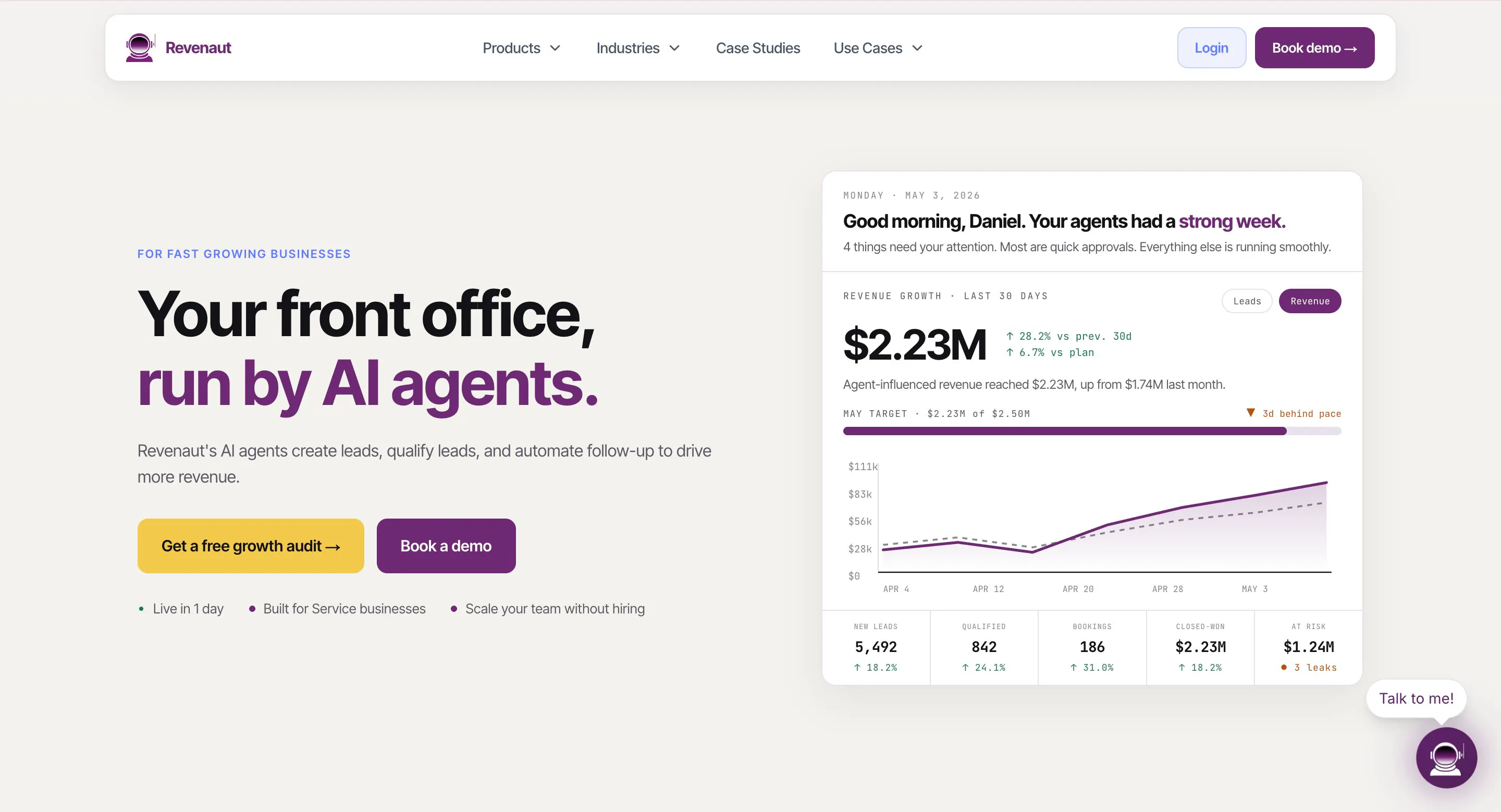
Task: Click the Book a demo hero button
Action: (x=446, y=546)
